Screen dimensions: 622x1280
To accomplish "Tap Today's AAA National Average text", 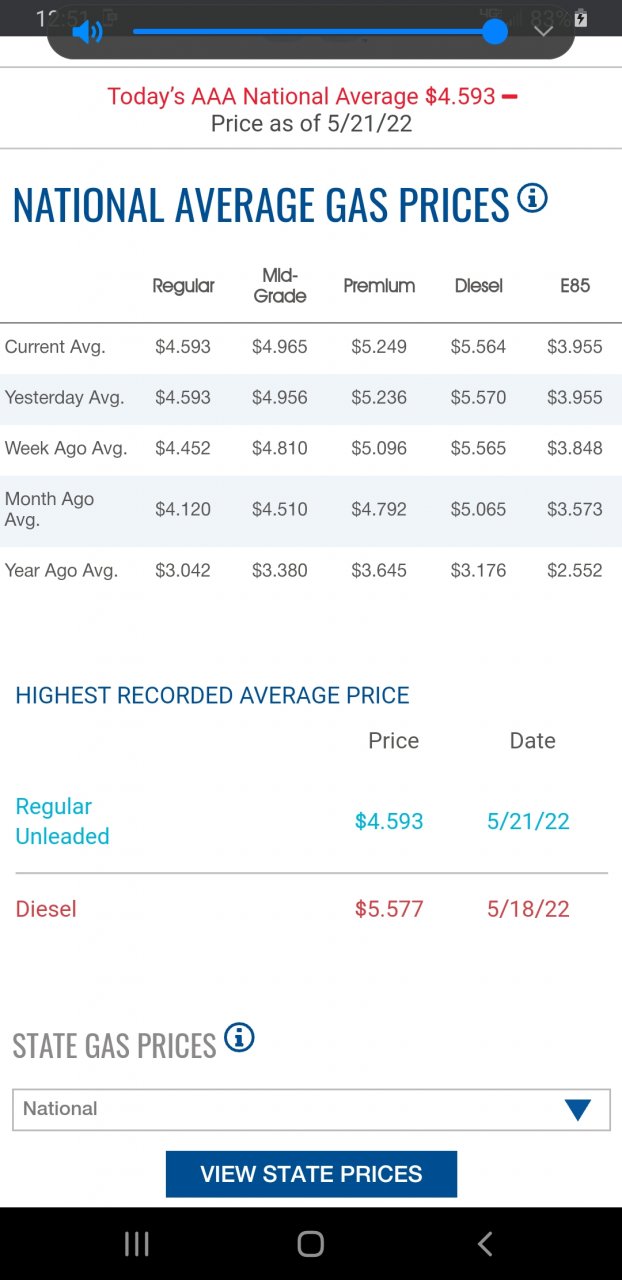I will coord(301,97).
